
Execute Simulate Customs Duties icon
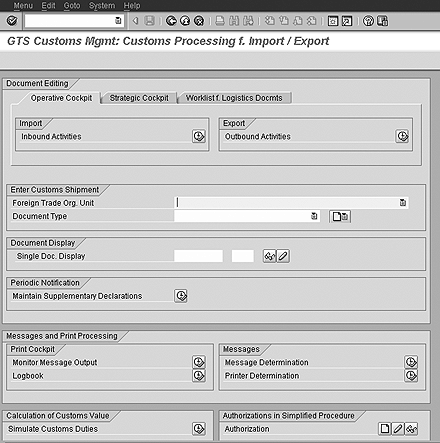coord(199,429)
